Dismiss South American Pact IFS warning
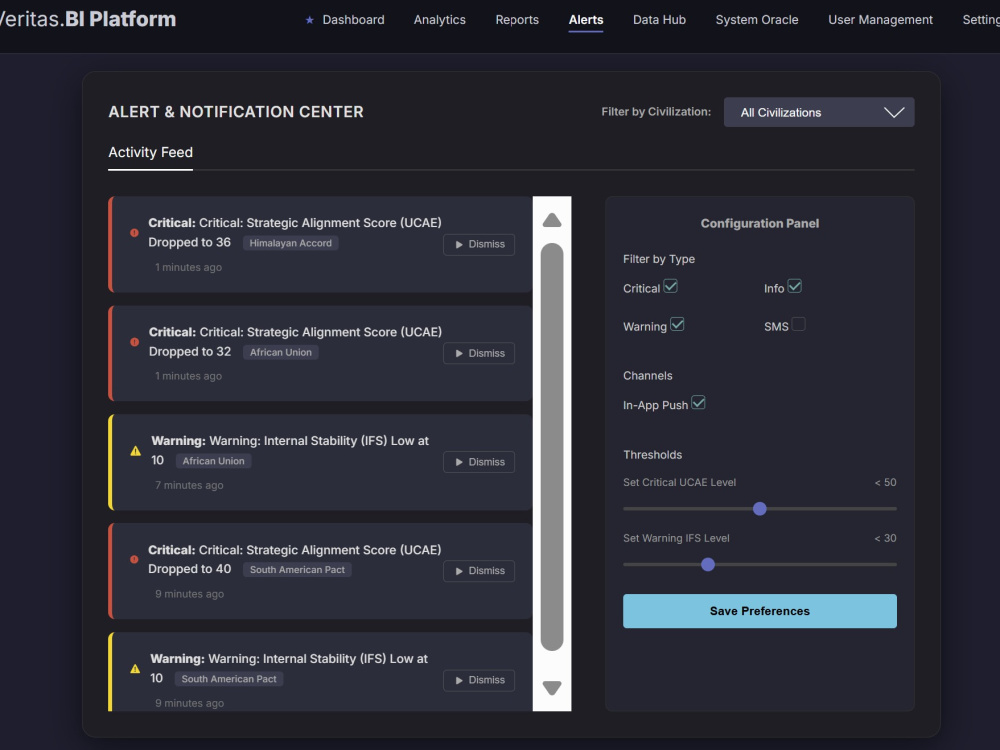Viewport: 1000px width, 750px height. (x=479, y=680)
